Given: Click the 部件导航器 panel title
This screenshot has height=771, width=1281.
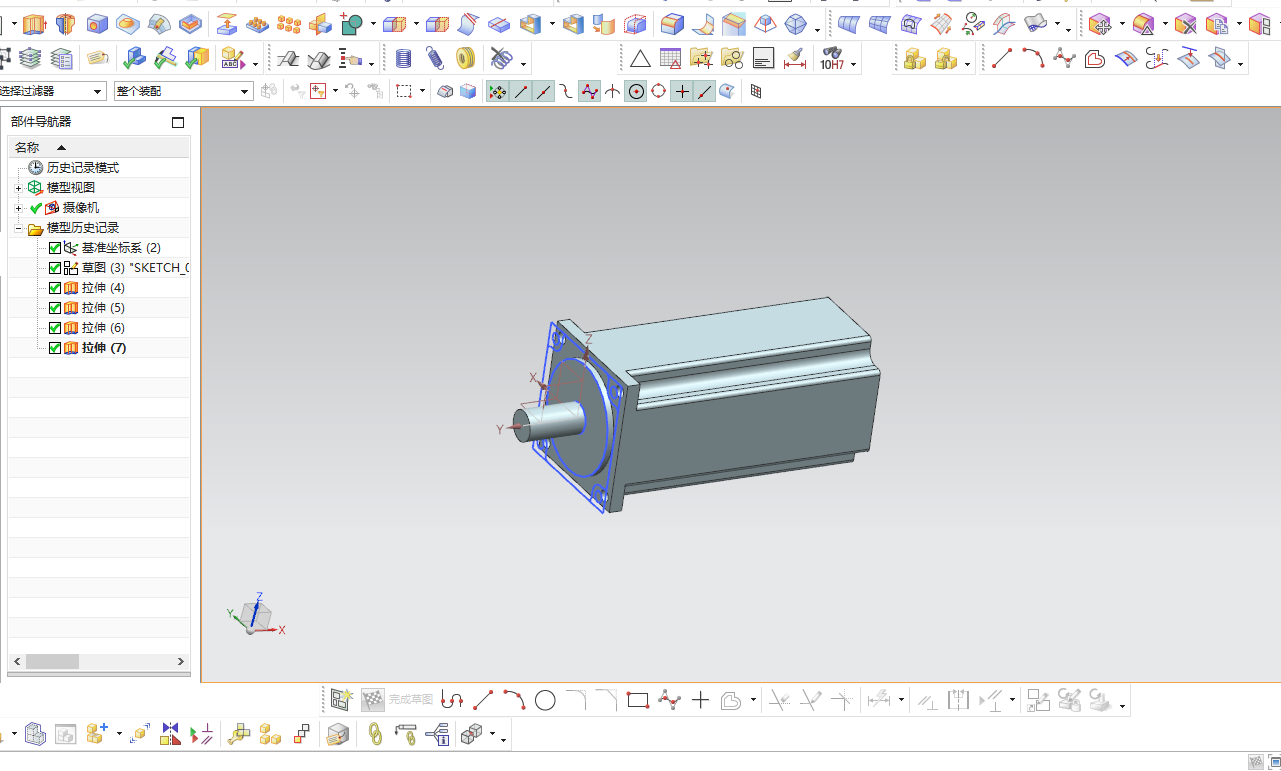Looking at the screenshot, I should pos(41,122).
